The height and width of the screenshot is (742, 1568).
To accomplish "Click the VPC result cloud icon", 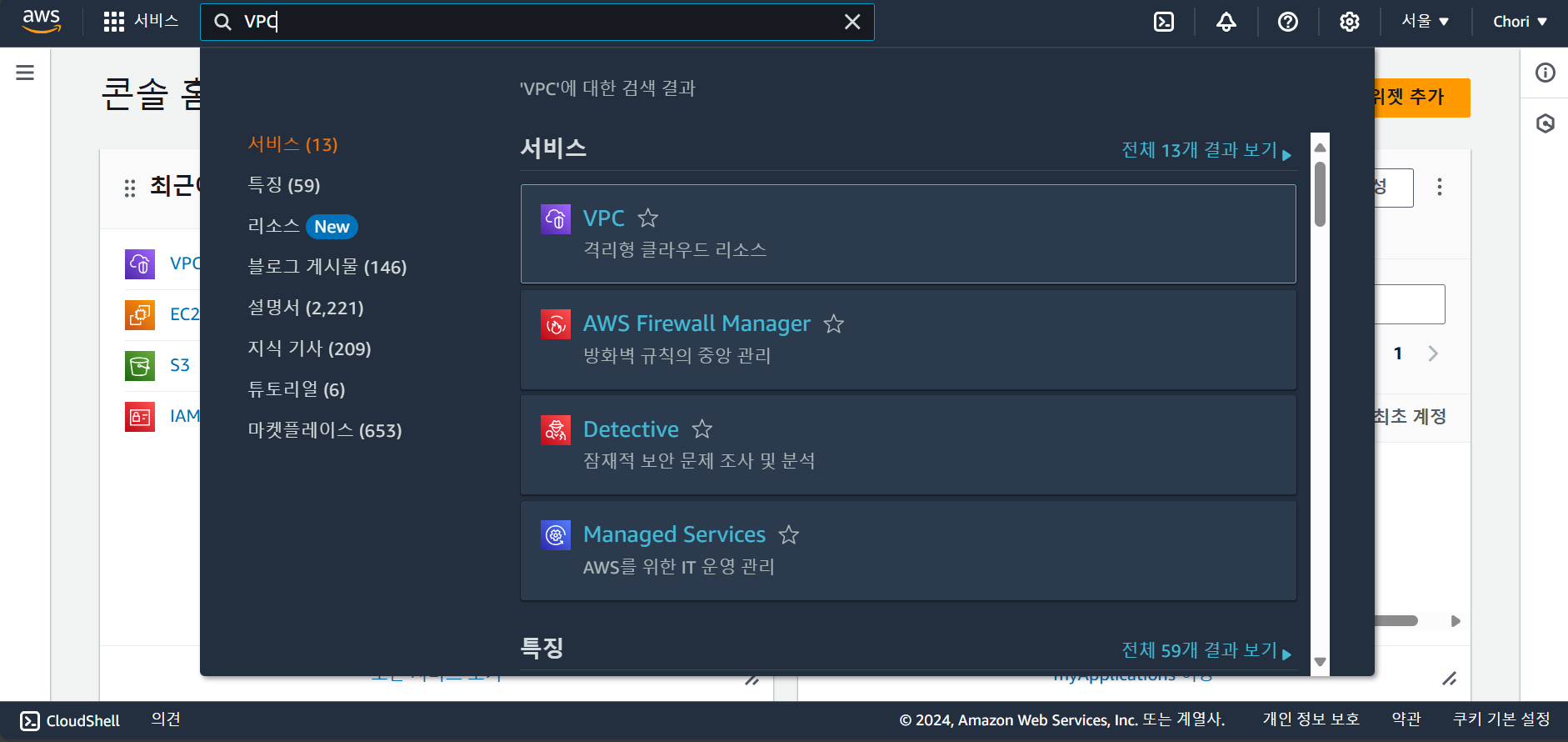I will coord(556,219).
